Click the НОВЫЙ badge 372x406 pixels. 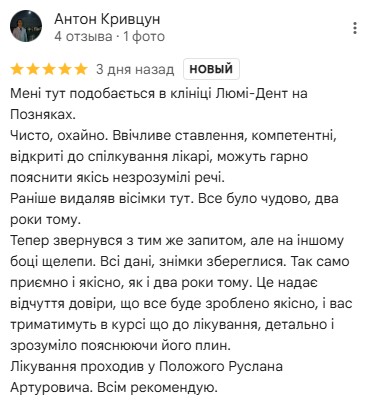[211, 69]
